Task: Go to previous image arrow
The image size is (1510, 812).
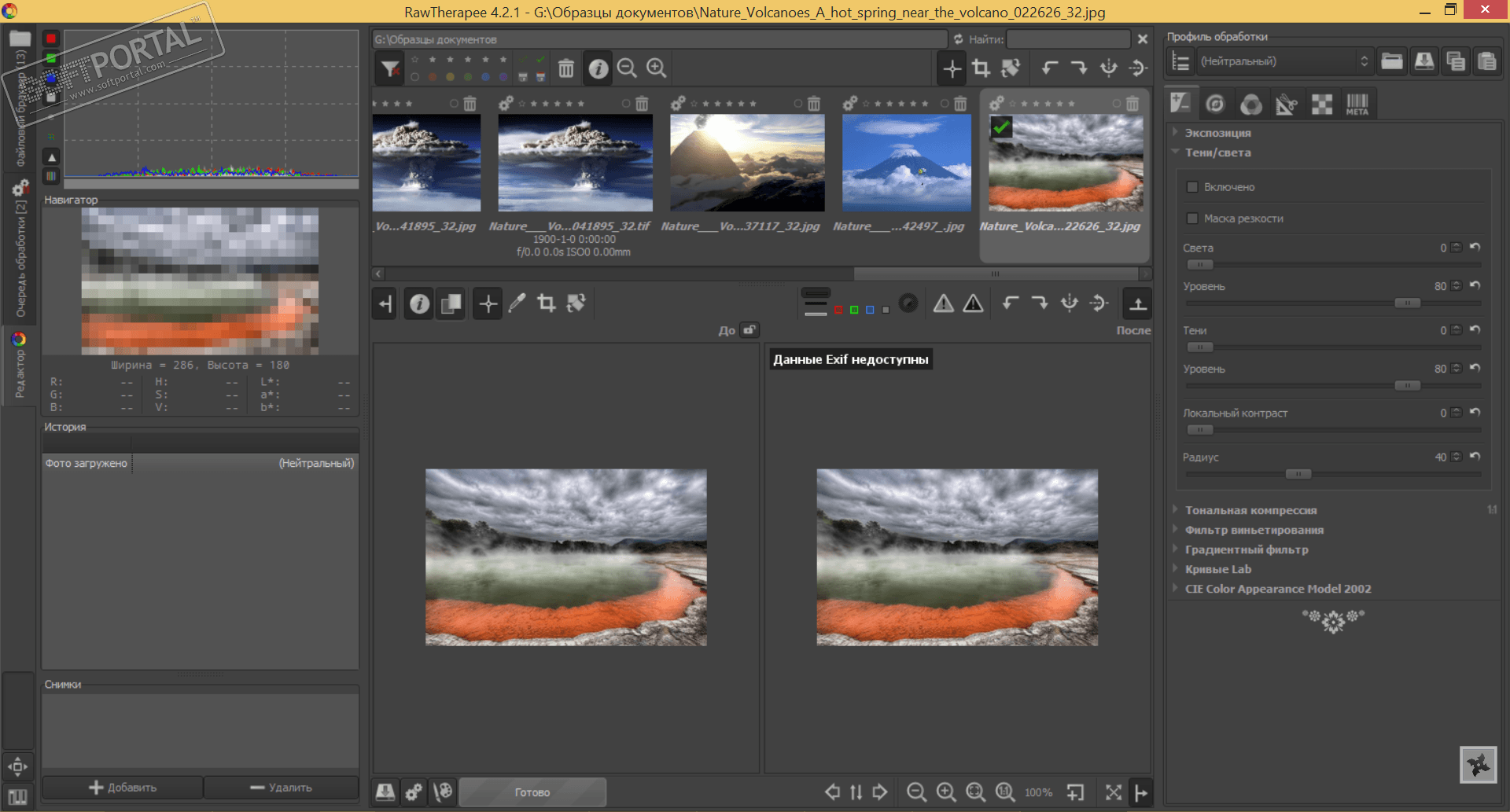Action: pos(832,792)
